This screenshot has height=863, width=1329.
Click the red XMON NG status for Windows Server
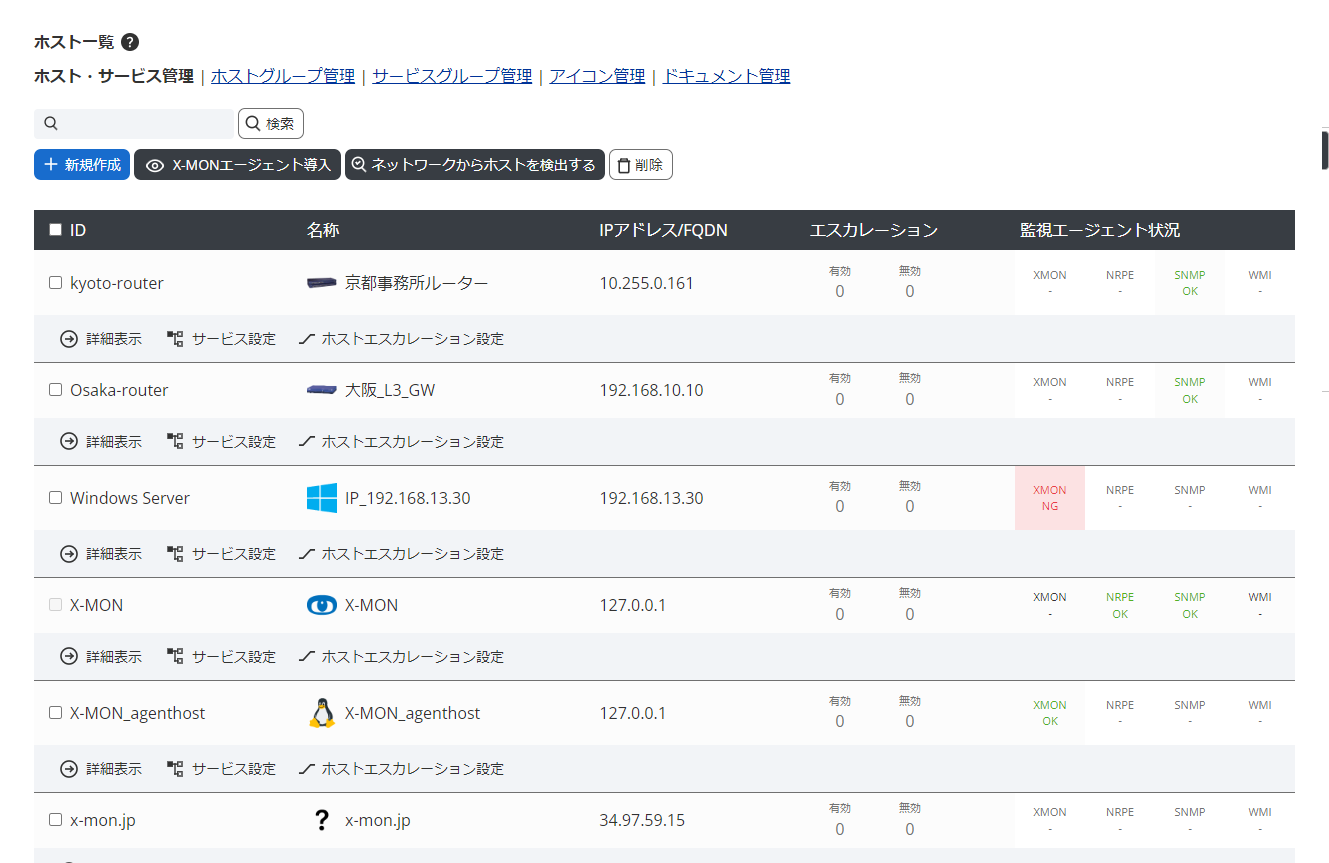click(x=1050, y=498)
